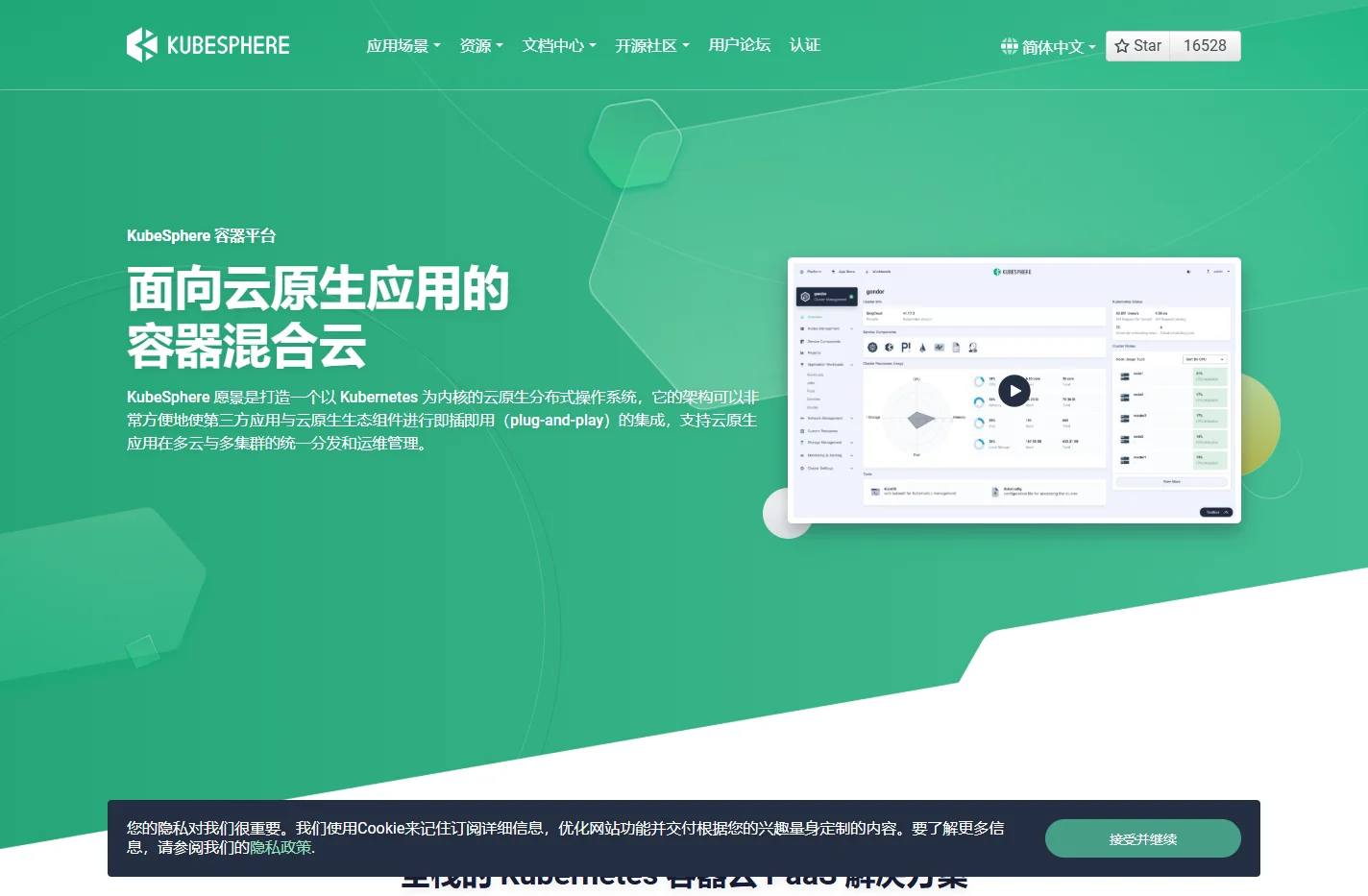Expand the 资源 menu
Screen dimensions: 1368x896
tap(481, 45)
